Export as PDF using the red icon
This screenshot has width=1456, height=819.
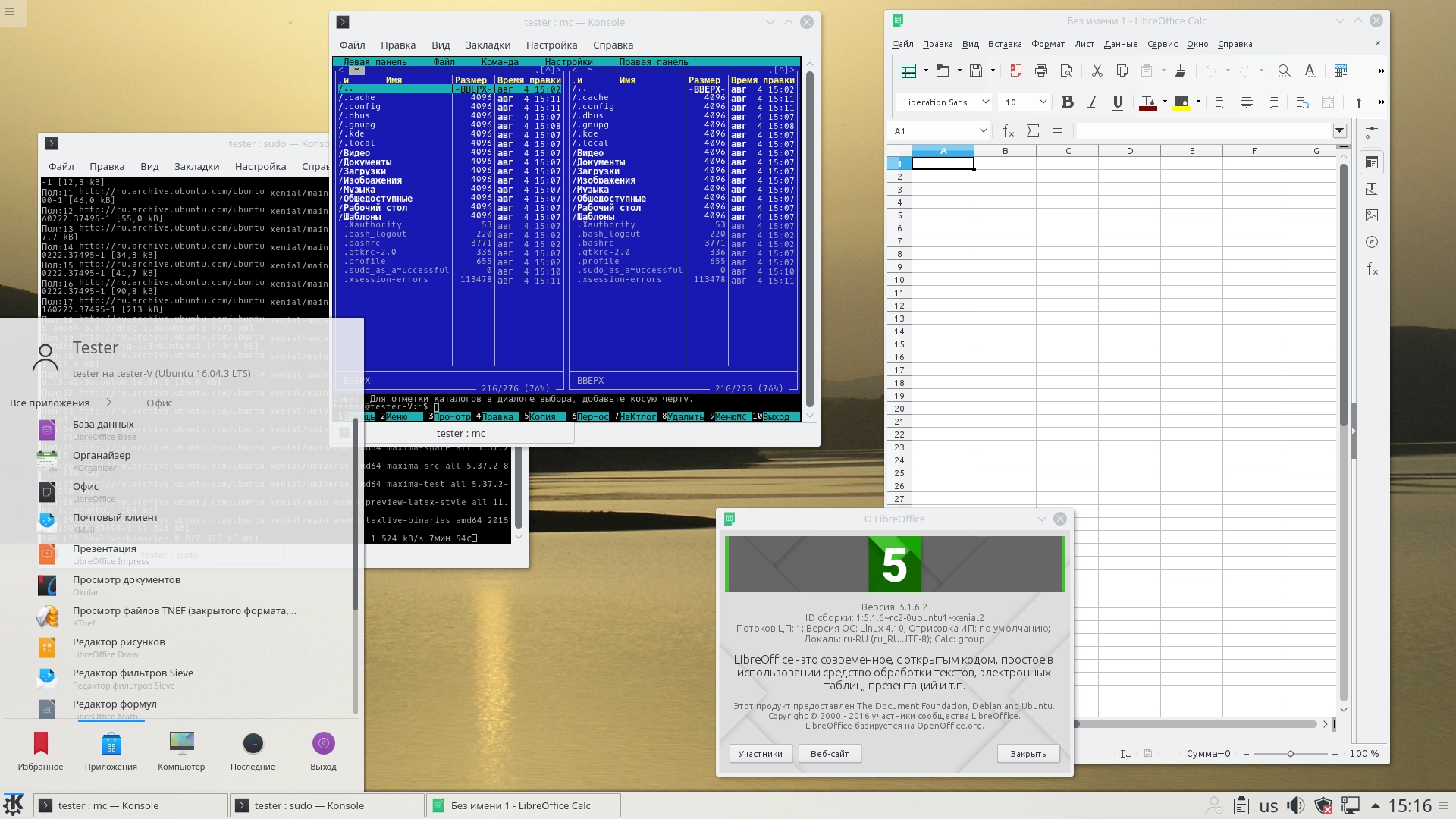coord(1016,71)
